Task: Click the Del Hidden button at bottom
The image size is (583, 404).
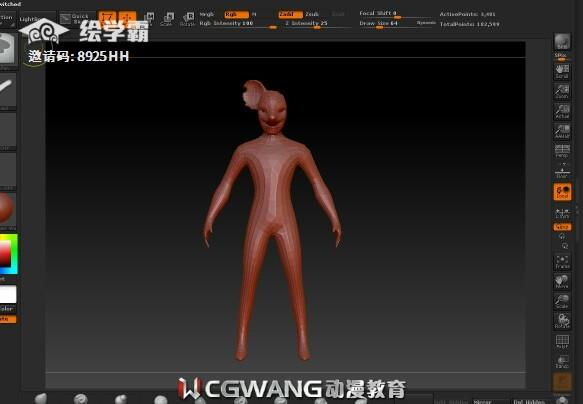Action: click(x=529, y=401)
